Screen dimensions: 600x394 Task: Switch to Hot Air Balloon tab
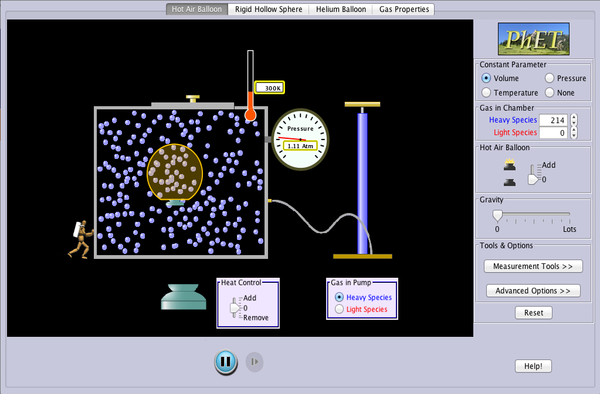[x=197, y=9]
